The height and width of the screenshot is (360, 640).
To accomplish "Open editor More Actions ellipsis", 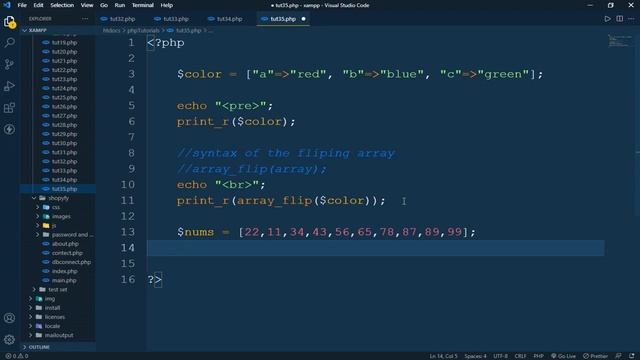I will pos(631,19).
